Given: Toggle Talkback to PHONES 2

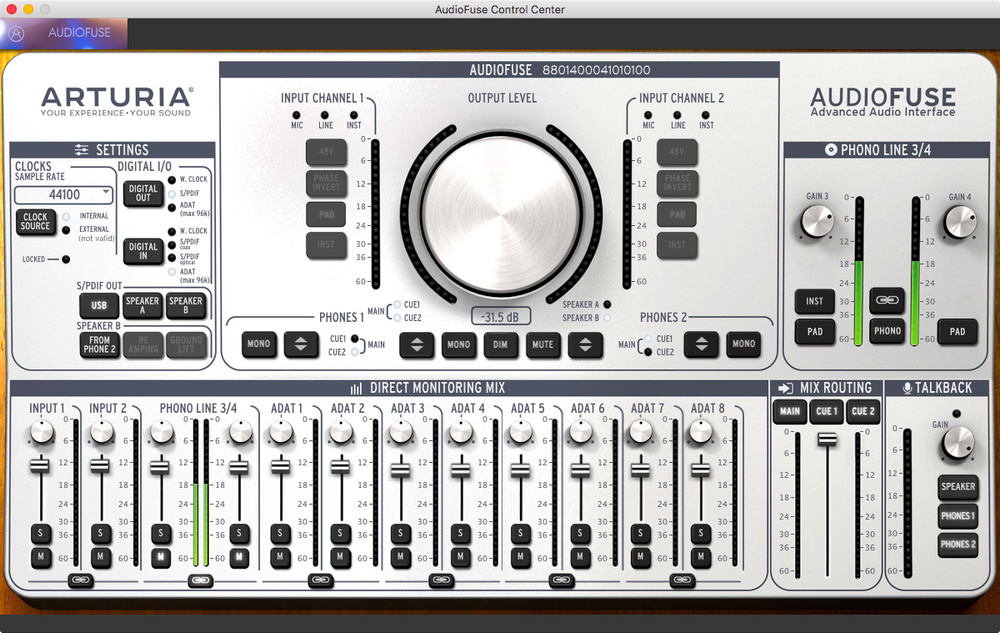Looking at the screenshot, I should tap(958, 545).
